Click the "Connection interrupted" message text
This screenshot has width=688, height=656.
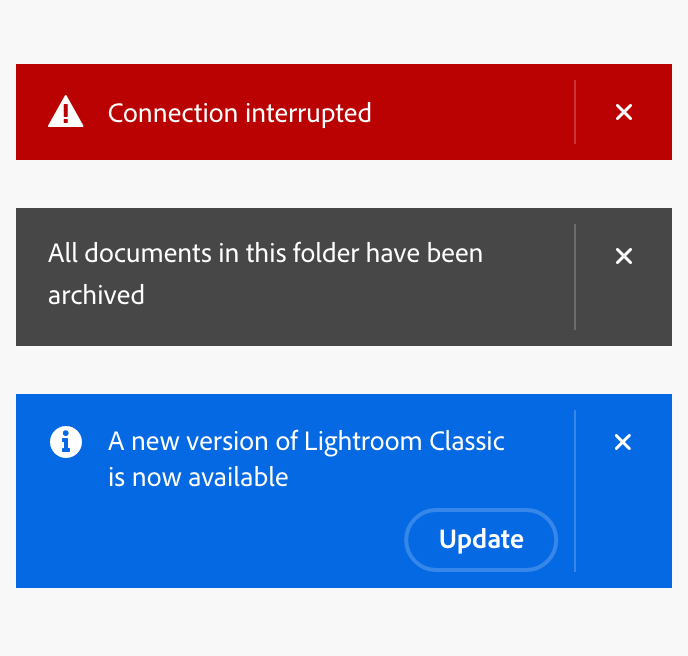(239, 113)
